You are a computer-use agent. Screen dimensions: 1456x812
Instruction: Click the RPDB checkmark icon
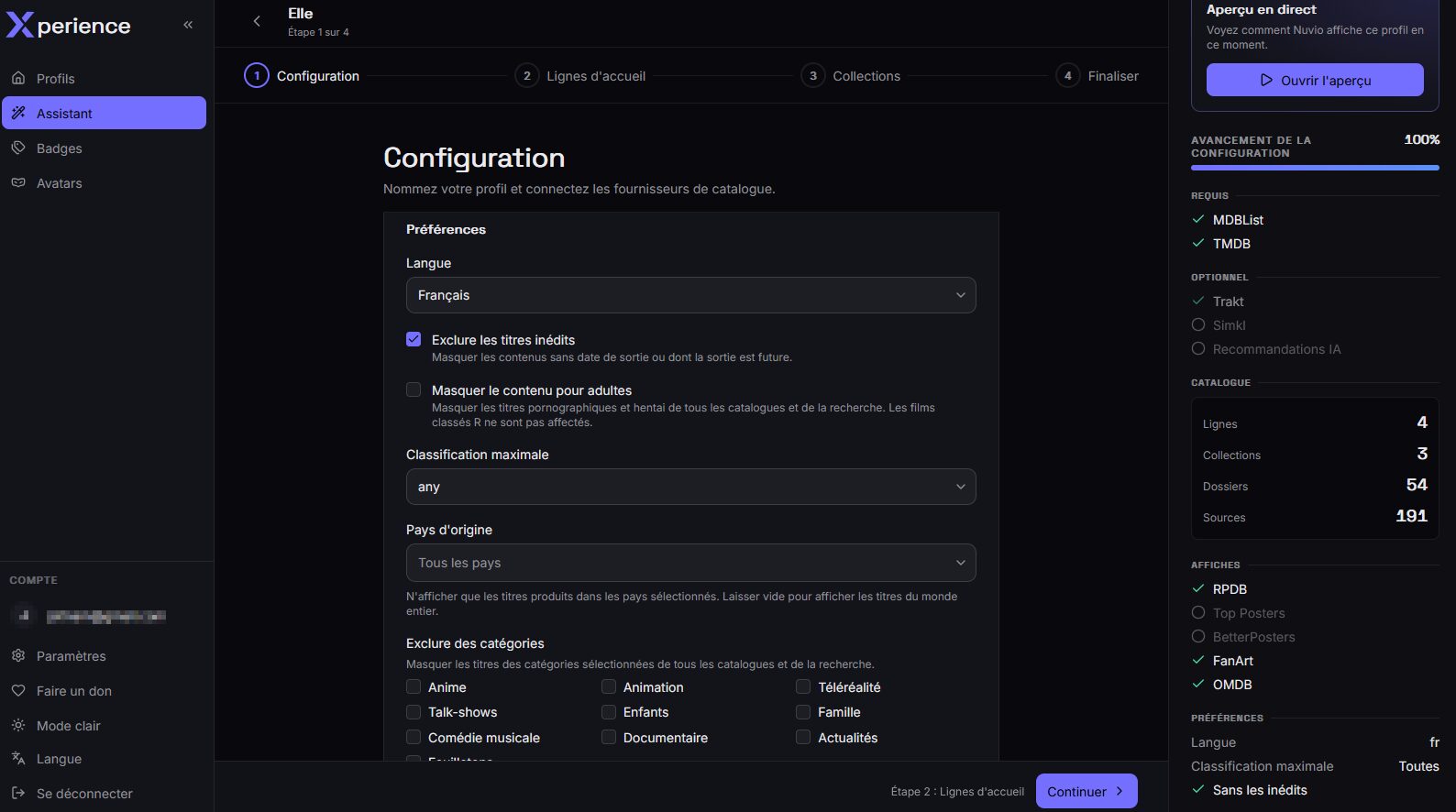(1198, 588)
